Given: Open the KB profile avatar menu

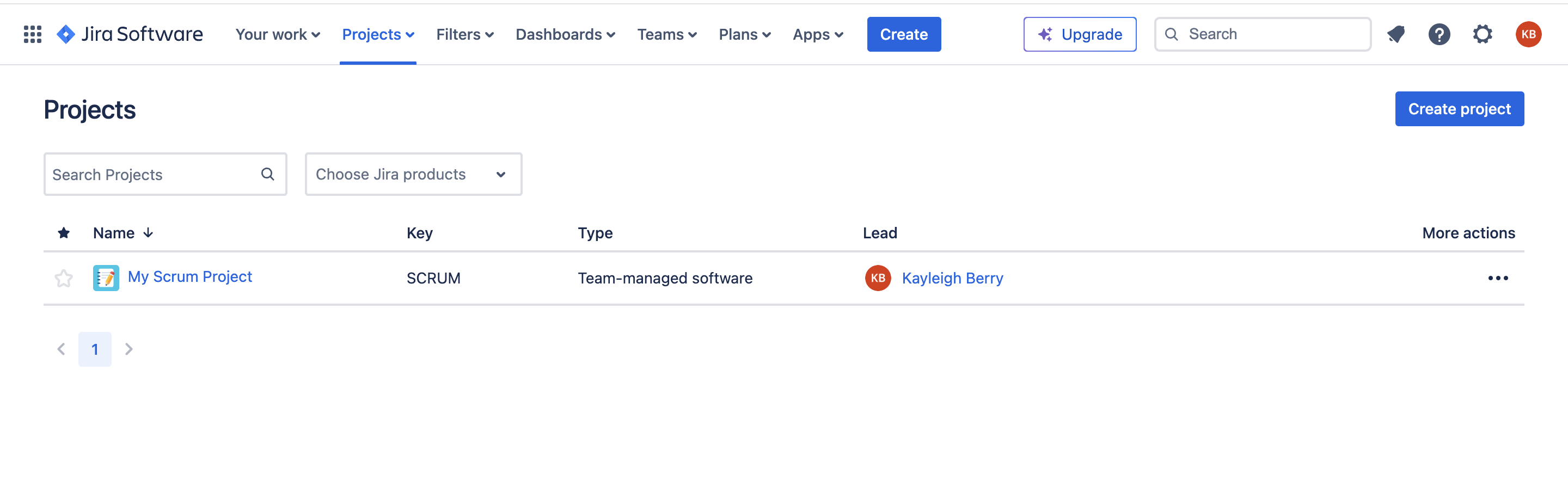Looking at the screenshot, I should 1528,35.
